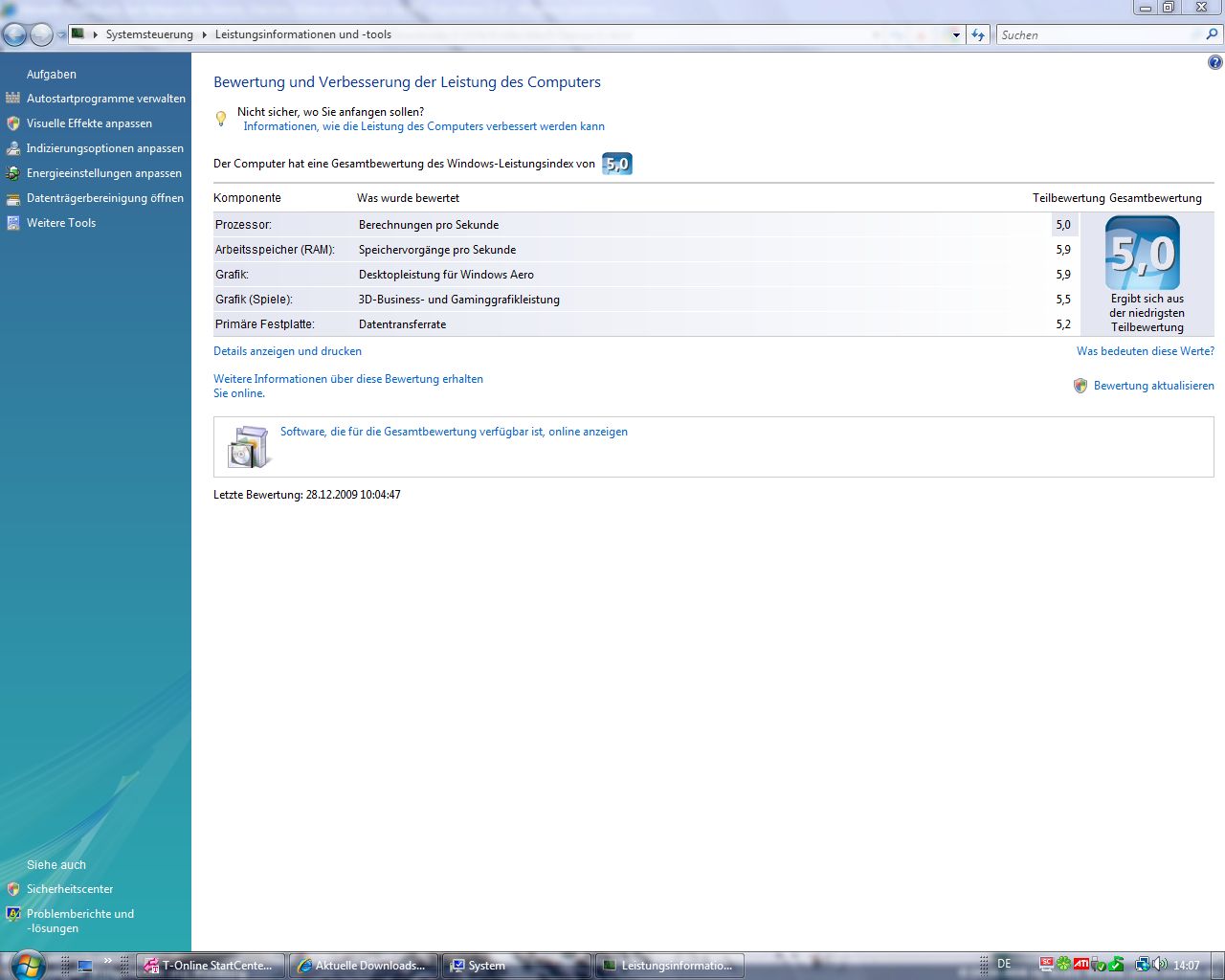1225x980 pixels.
Task: Open the recent pages dropdown arrow beside navigation buttons
Action: tap(61, 35)
